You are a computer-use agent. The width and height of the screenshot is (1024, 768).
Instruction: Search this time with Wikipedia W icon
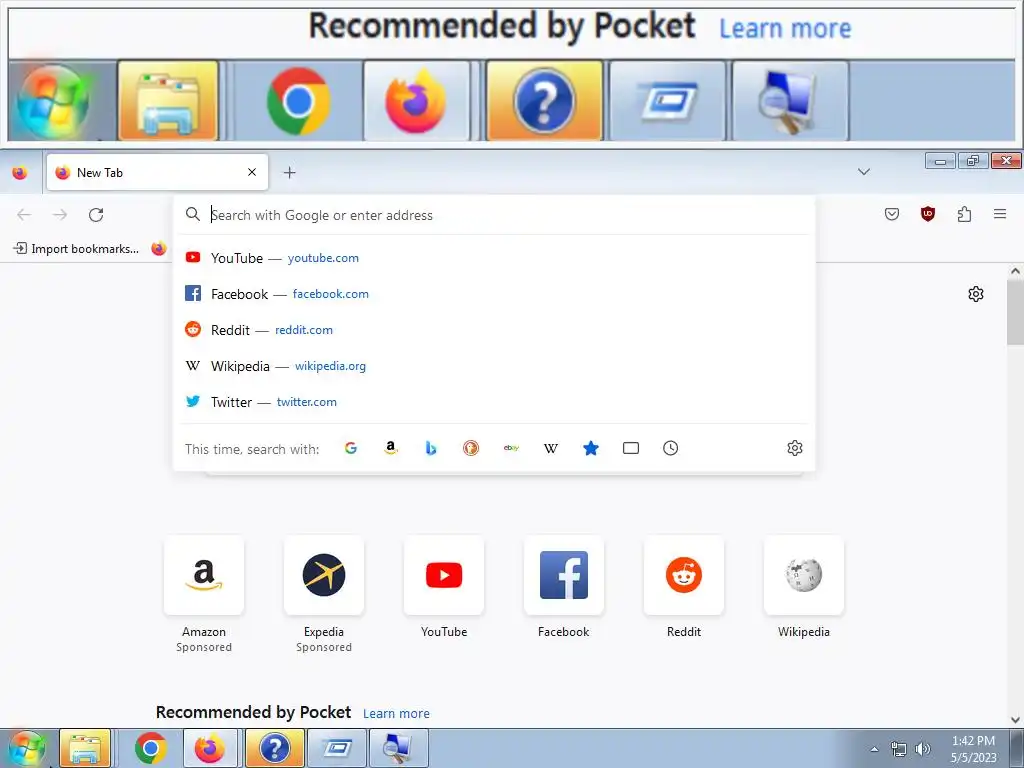[551, 448]
